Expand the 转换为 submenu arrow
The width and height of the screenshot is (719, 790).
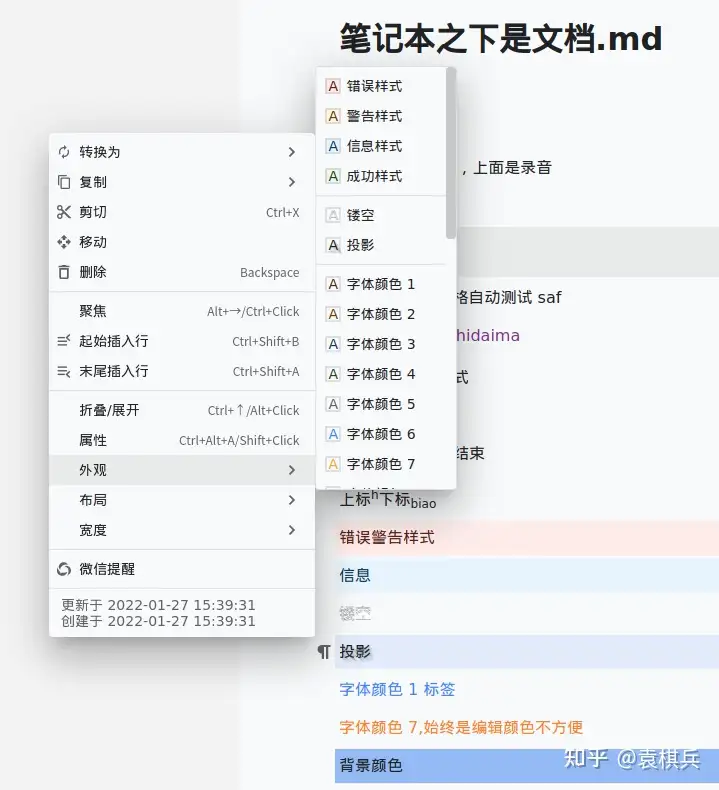click(292, 152)
